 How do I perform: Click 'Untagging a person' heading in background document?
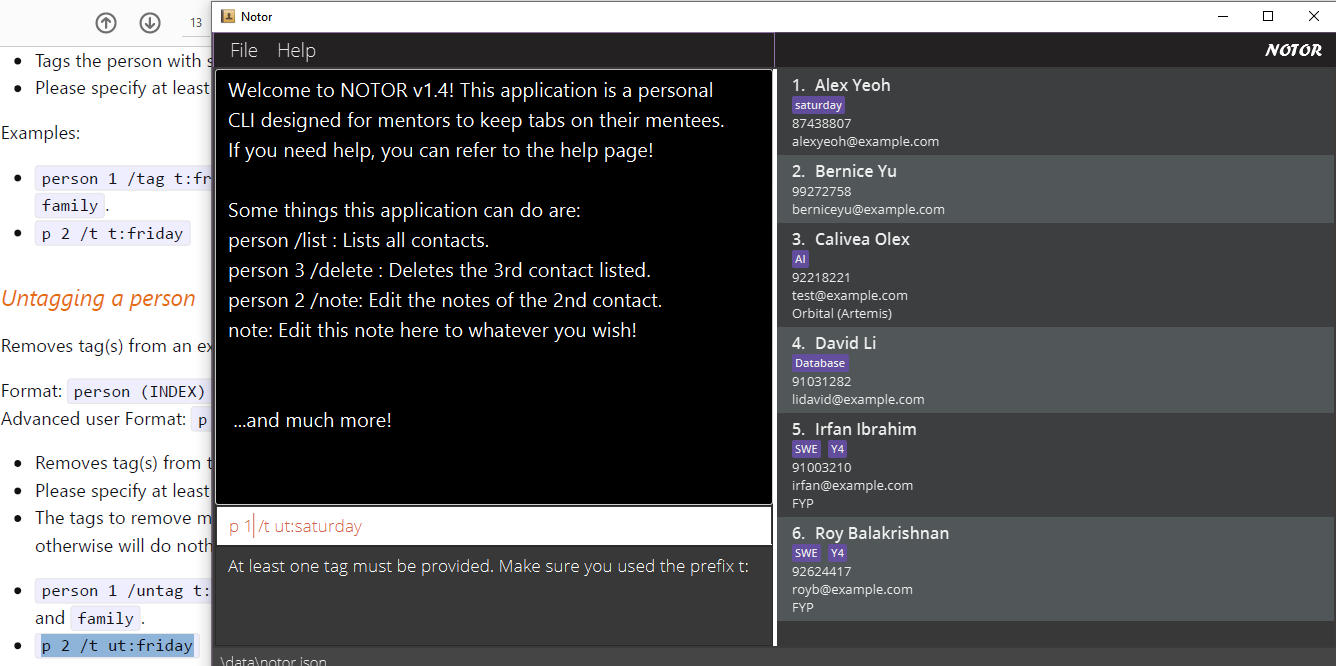coord(98,298)
